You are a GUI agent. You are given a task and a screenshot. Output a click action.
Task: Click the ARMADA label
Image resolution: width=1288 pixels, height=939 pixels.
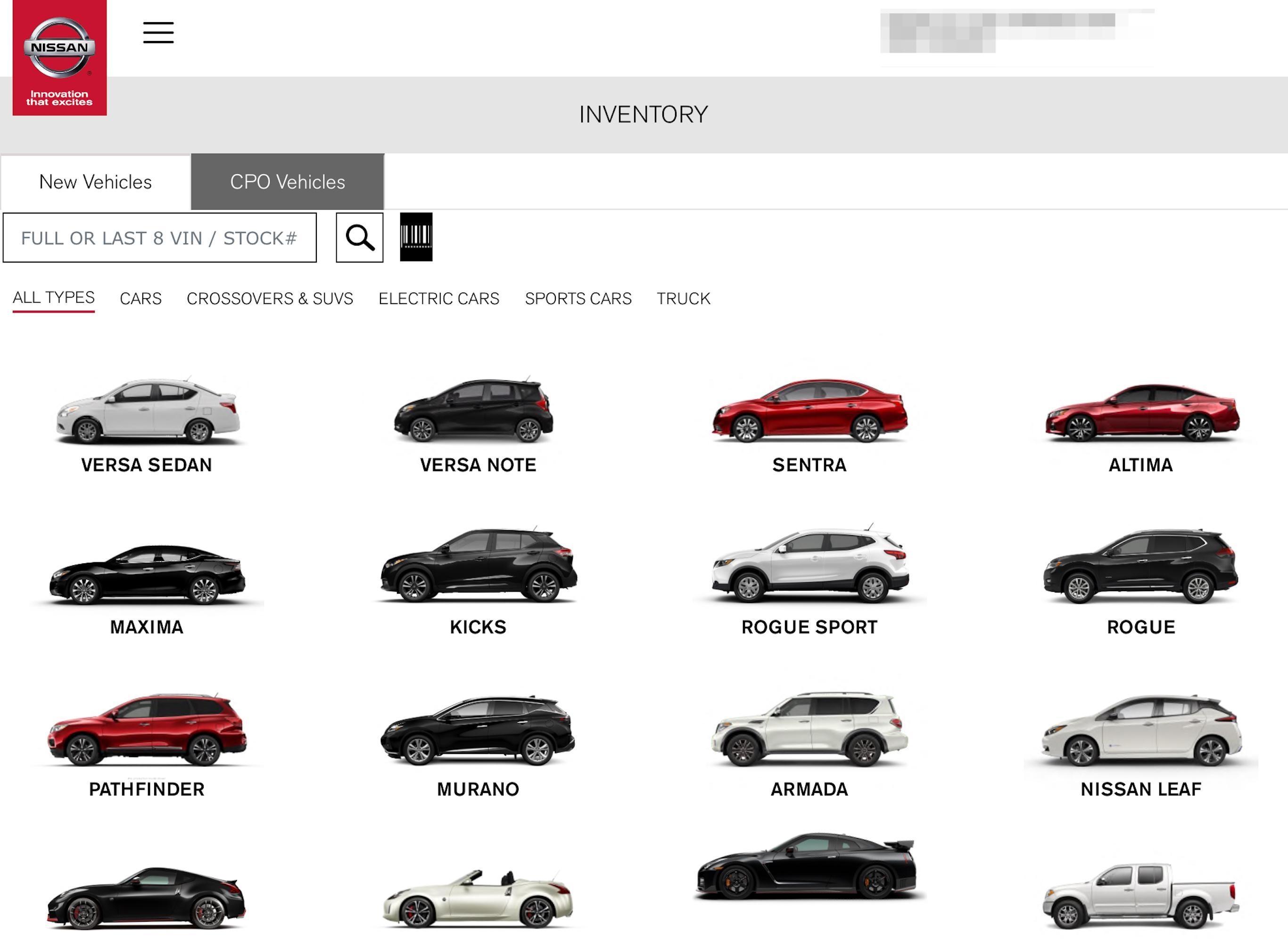pyautogui.click(x=809, y=789)
